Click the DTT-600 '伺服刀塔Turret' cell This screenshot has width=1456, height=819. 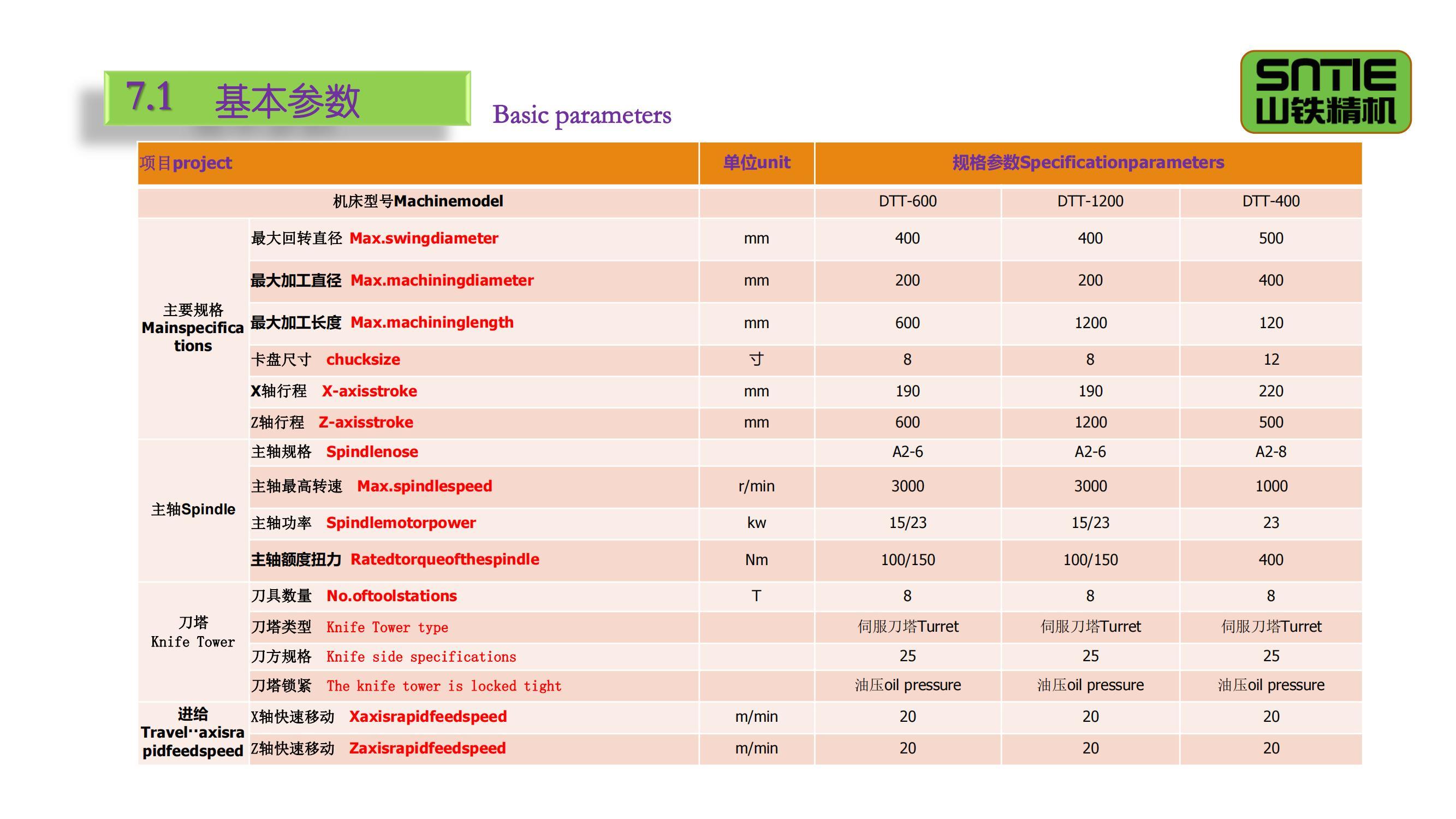908,626
